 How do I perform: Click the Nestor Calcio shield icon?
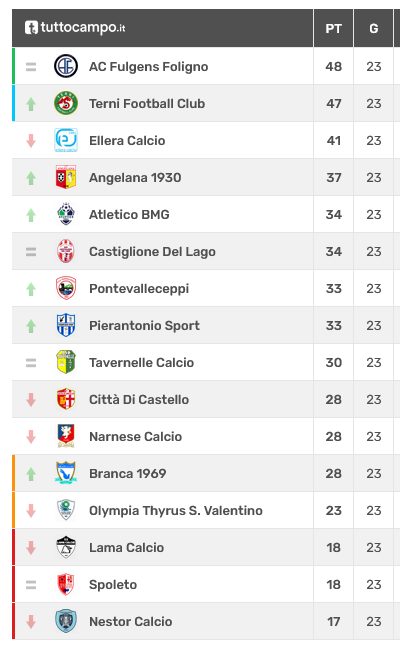click(x=66, y=621)
